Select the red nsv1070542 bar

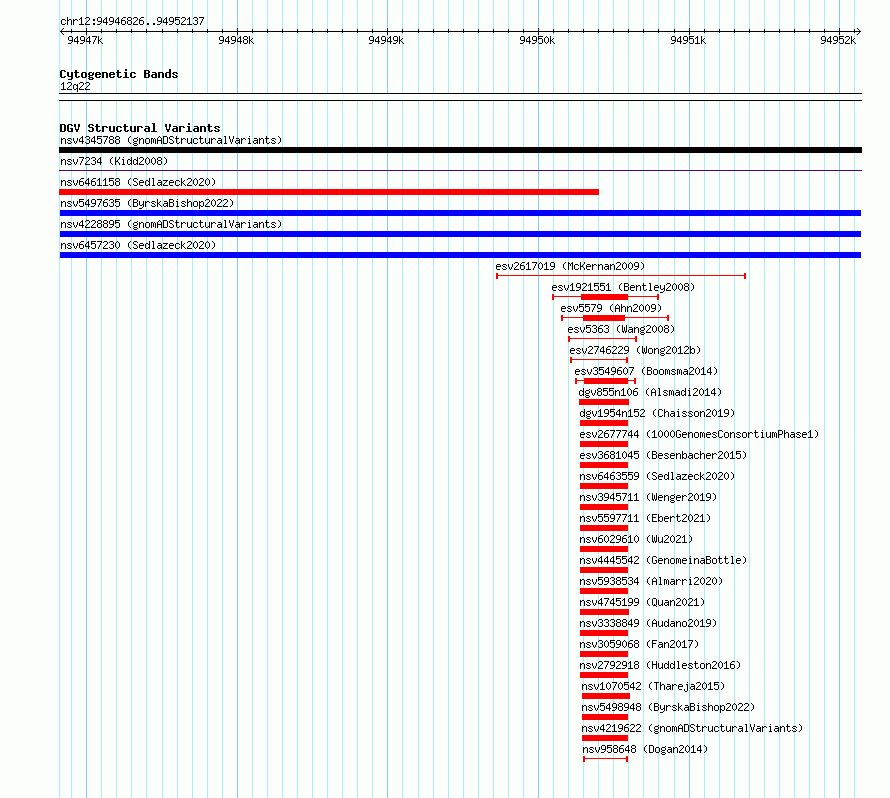pyautogui.click(x=606, y=696)
